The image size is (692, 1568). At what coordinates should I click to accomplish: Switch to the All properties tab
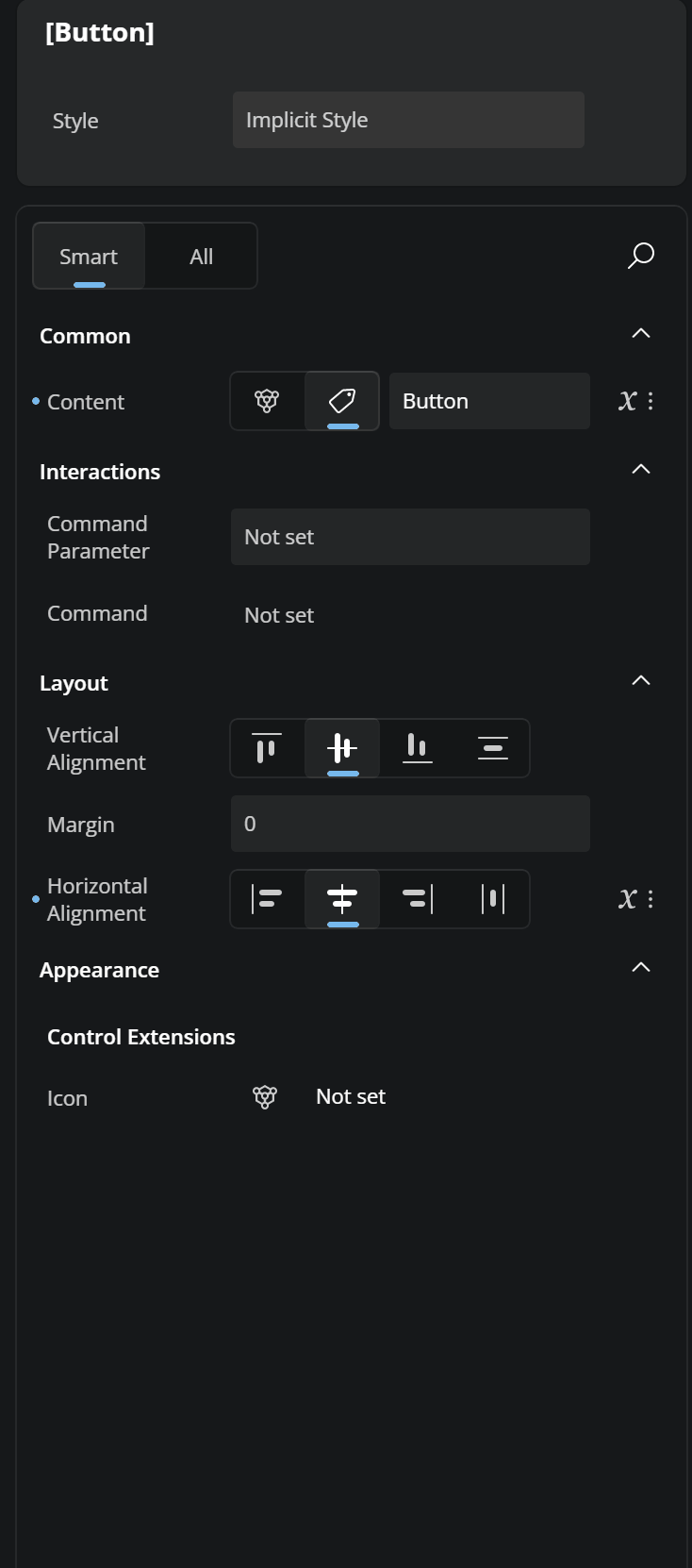(200, 256)
